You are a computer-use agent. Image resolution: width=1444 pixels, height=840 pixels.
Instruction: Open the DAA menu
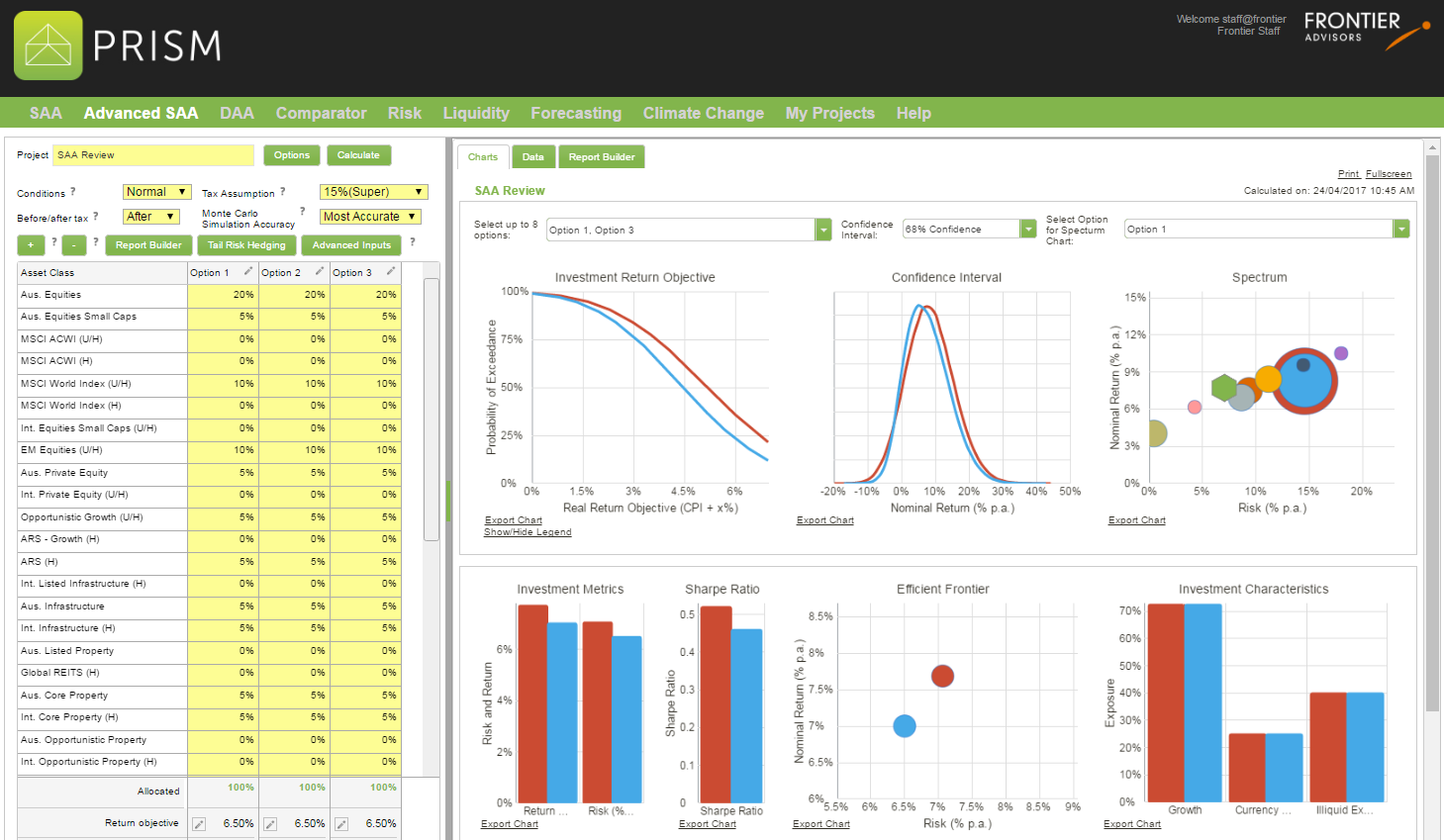click(x=237, y=113)
